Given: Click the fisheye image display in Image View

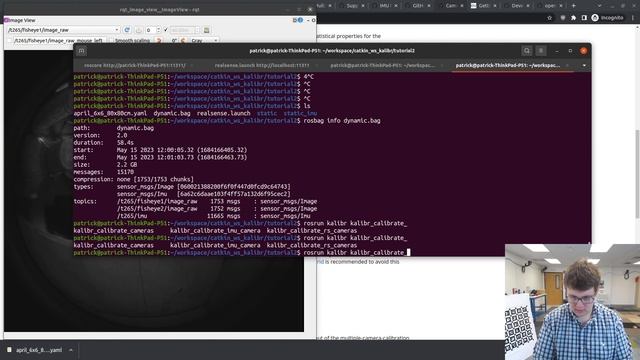Looking at the screenshot, I should pyautogui.click(x=153, y=191).
